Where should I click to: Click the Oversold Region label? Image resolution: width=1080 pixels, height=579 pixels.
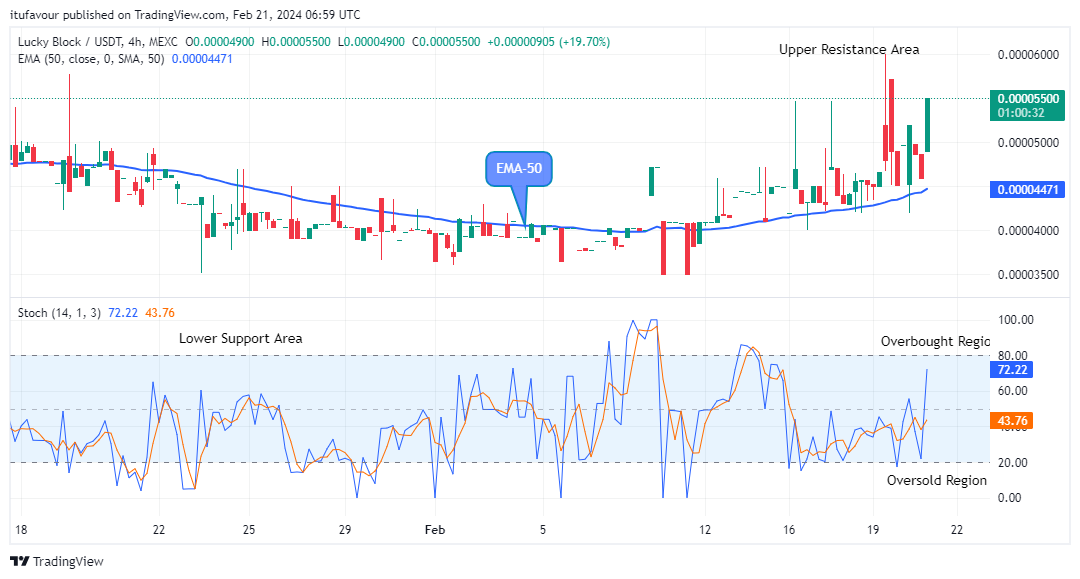[x=937, y=481]
